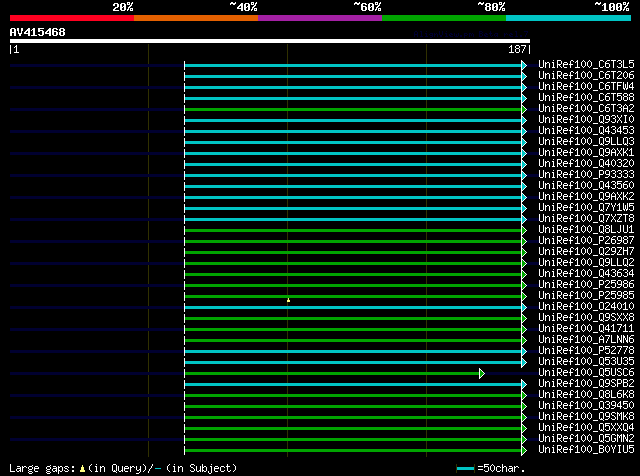The image size is (640, 476).
Task: Click the cyan 50char scale bar
Action: (465, 468)
